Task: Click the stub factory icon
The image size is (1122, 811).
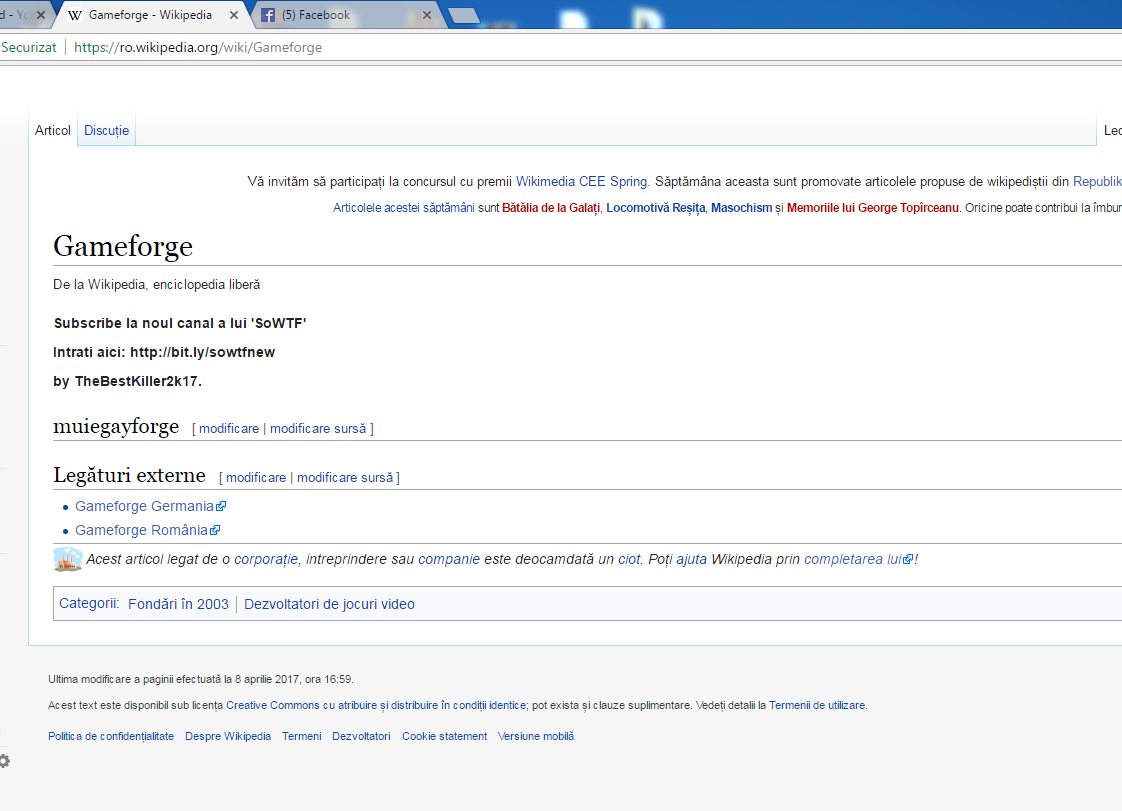Action: click(68, 559)
